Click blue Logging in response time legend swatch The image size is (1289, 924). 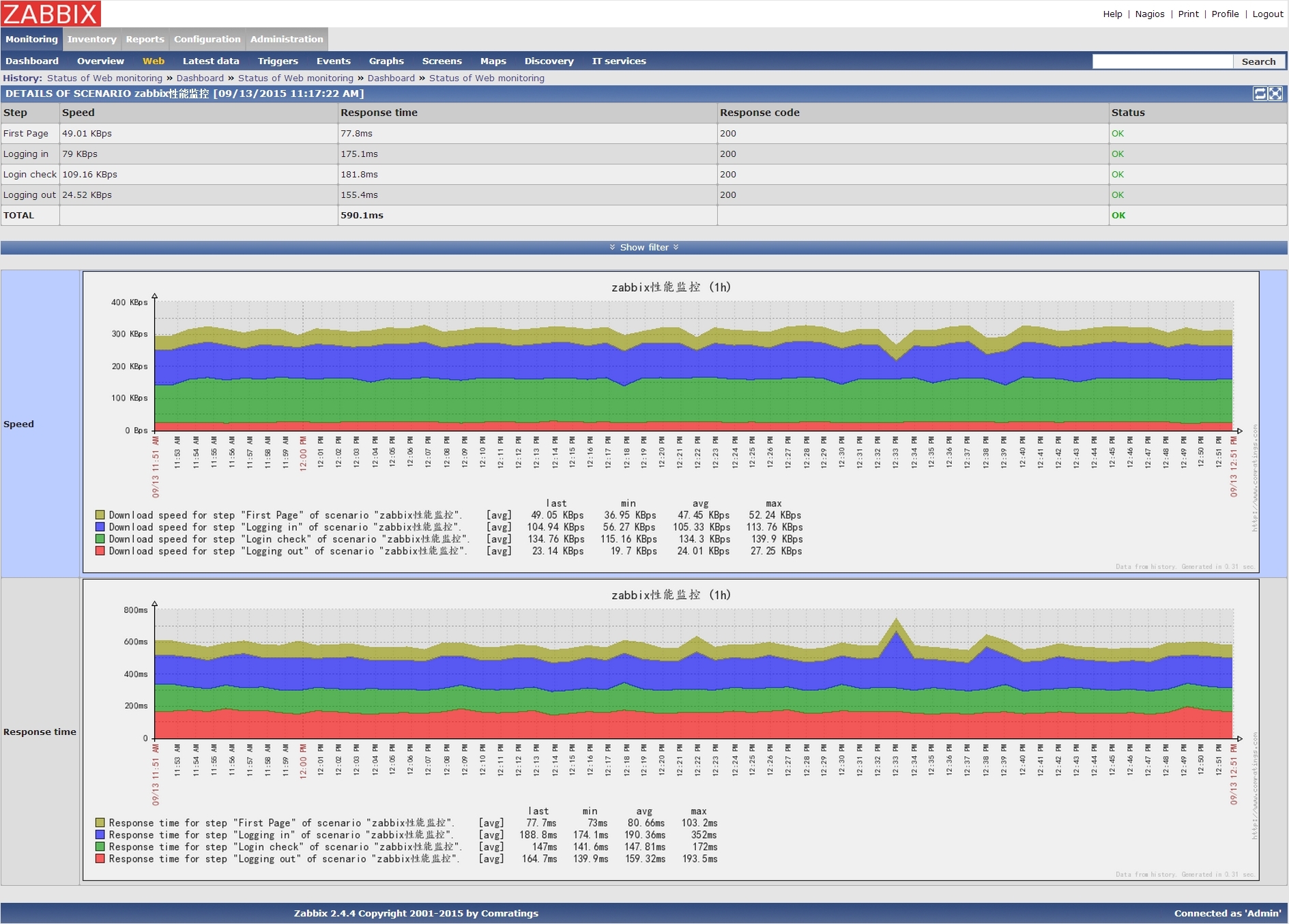coord(100,835)
